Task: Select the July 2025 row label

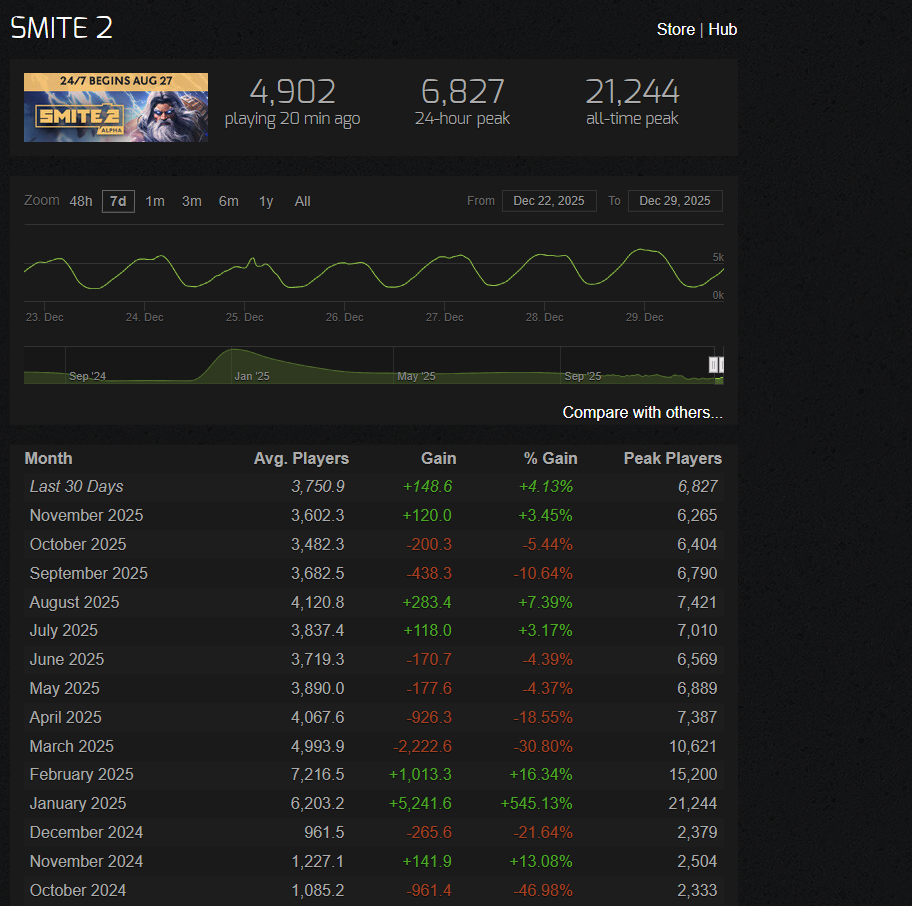Action: 63,630
